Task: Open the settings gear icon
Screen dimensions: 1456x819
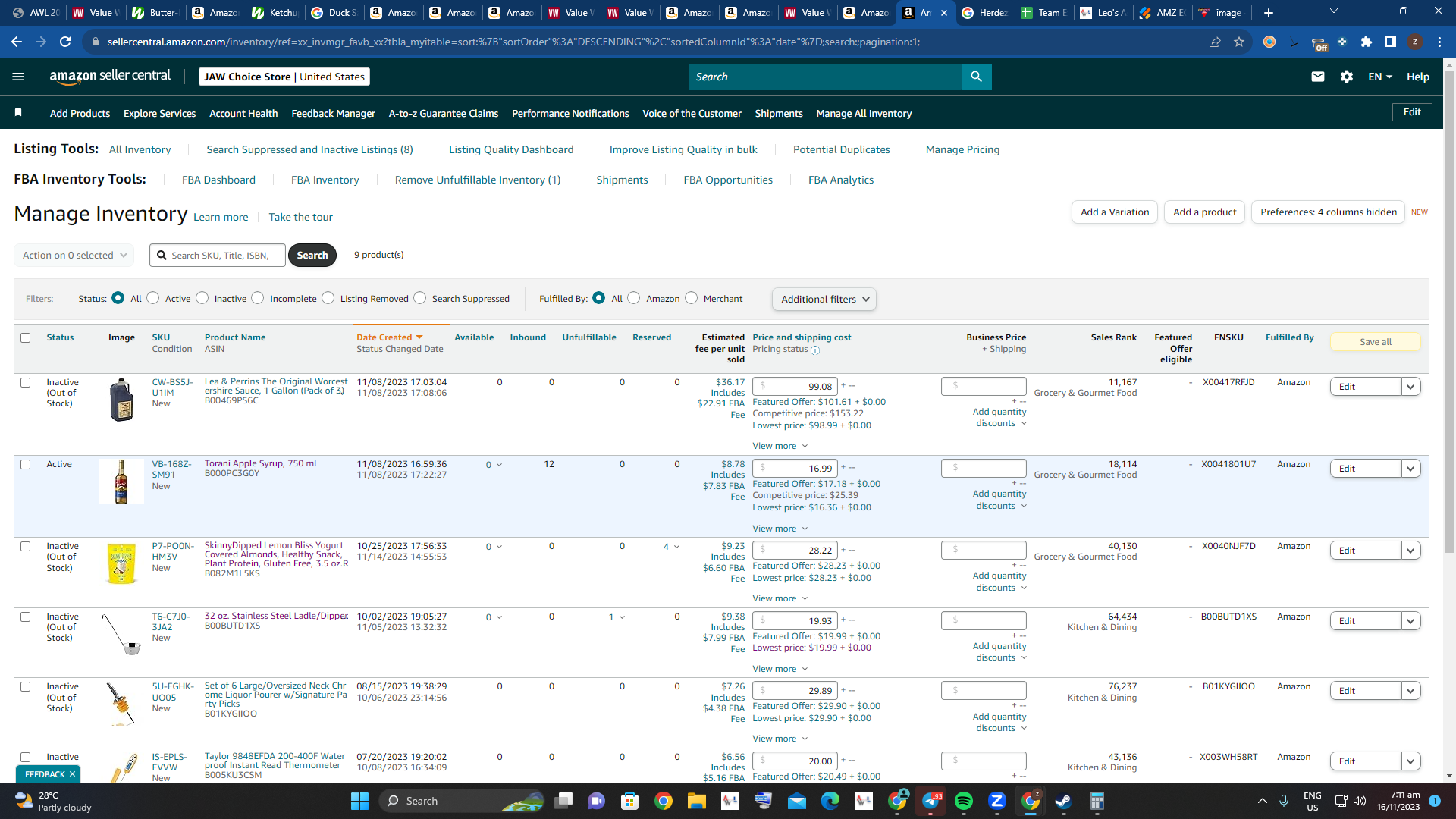Action: 1347,77
